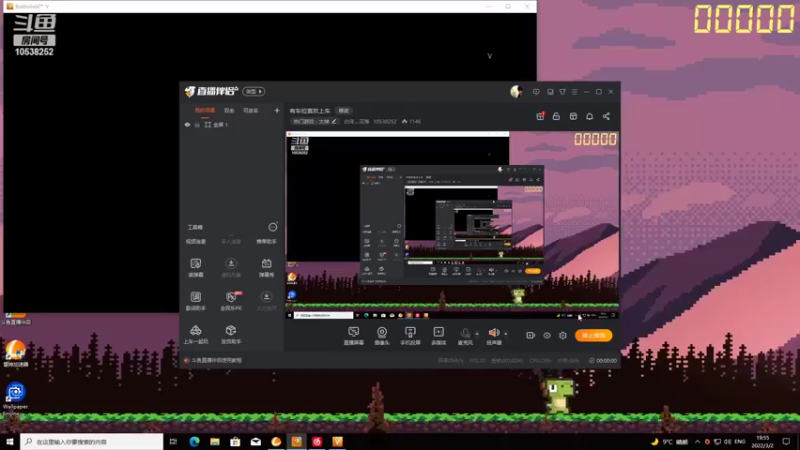Image resolution: width=800 pixels, height=450 pixels.
Task: Open the 上车一起玩 tool
Action: point(195,334)
